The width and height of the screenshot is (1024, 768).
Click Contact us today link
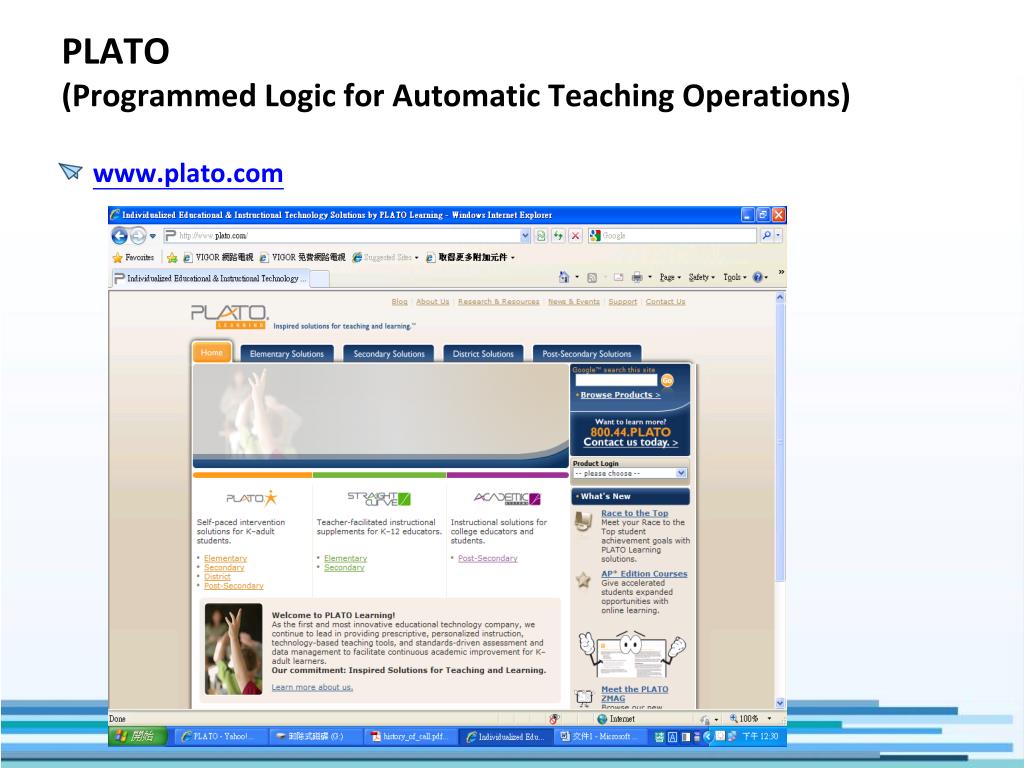[x=630, y=442]
